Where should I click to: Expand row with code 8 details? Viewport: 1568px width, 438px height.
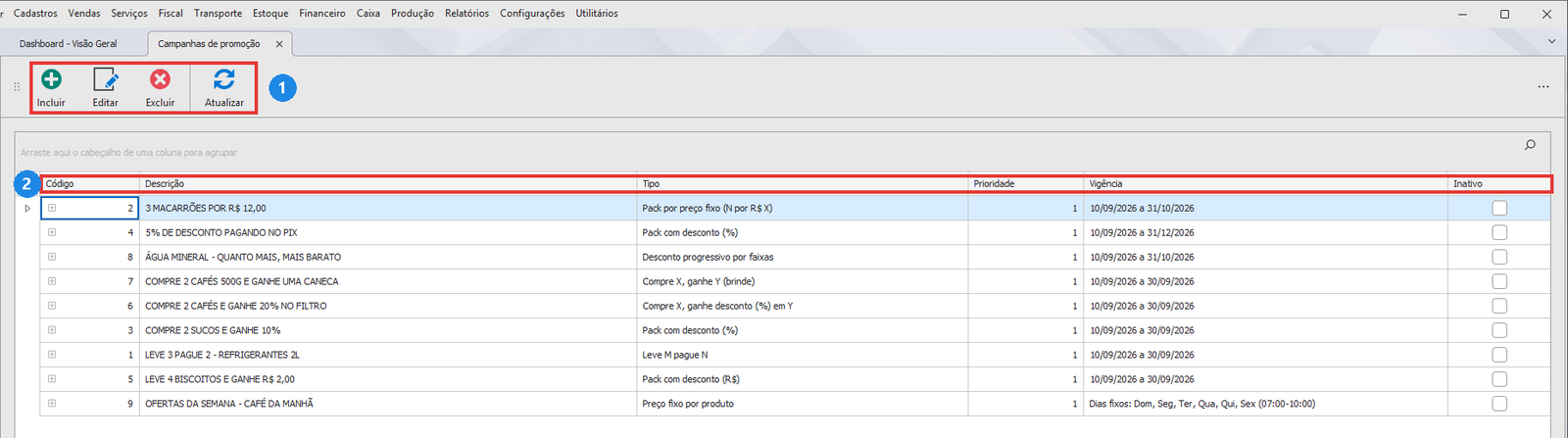[52, 257]
